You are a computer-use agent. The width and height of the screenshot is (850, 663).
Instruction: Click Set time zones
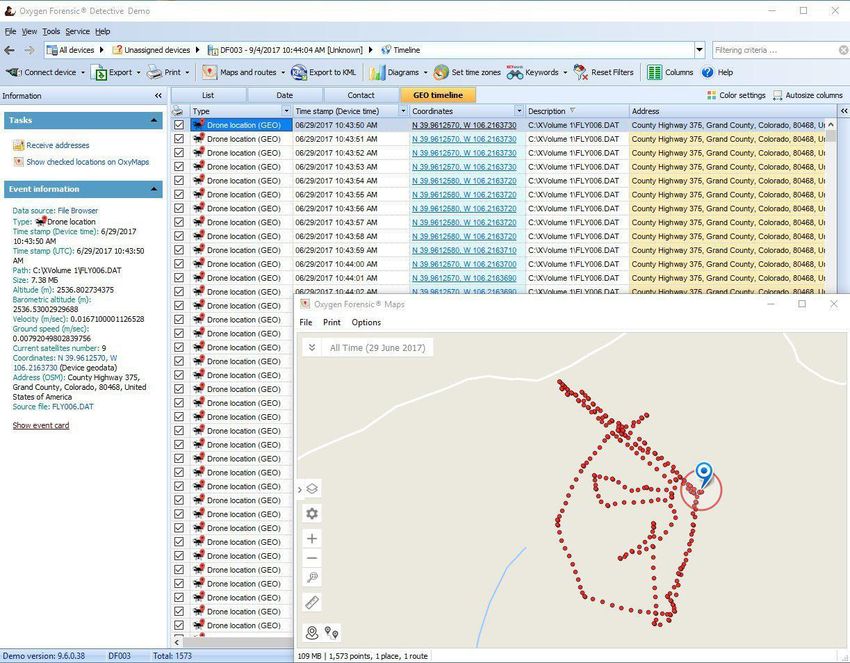click(467, 72)
